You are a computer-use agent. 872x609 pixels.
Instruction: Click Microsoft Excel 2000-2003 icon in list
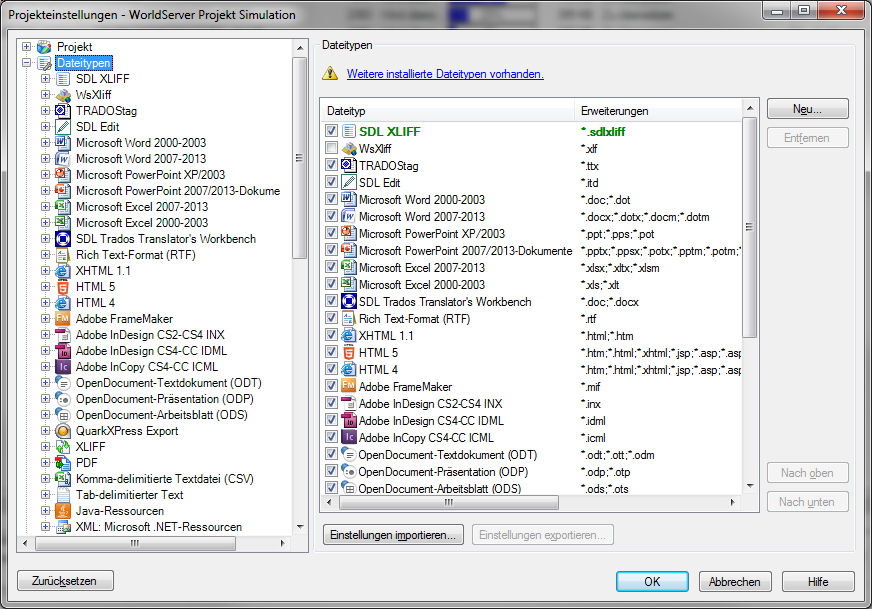click(349, 284)
